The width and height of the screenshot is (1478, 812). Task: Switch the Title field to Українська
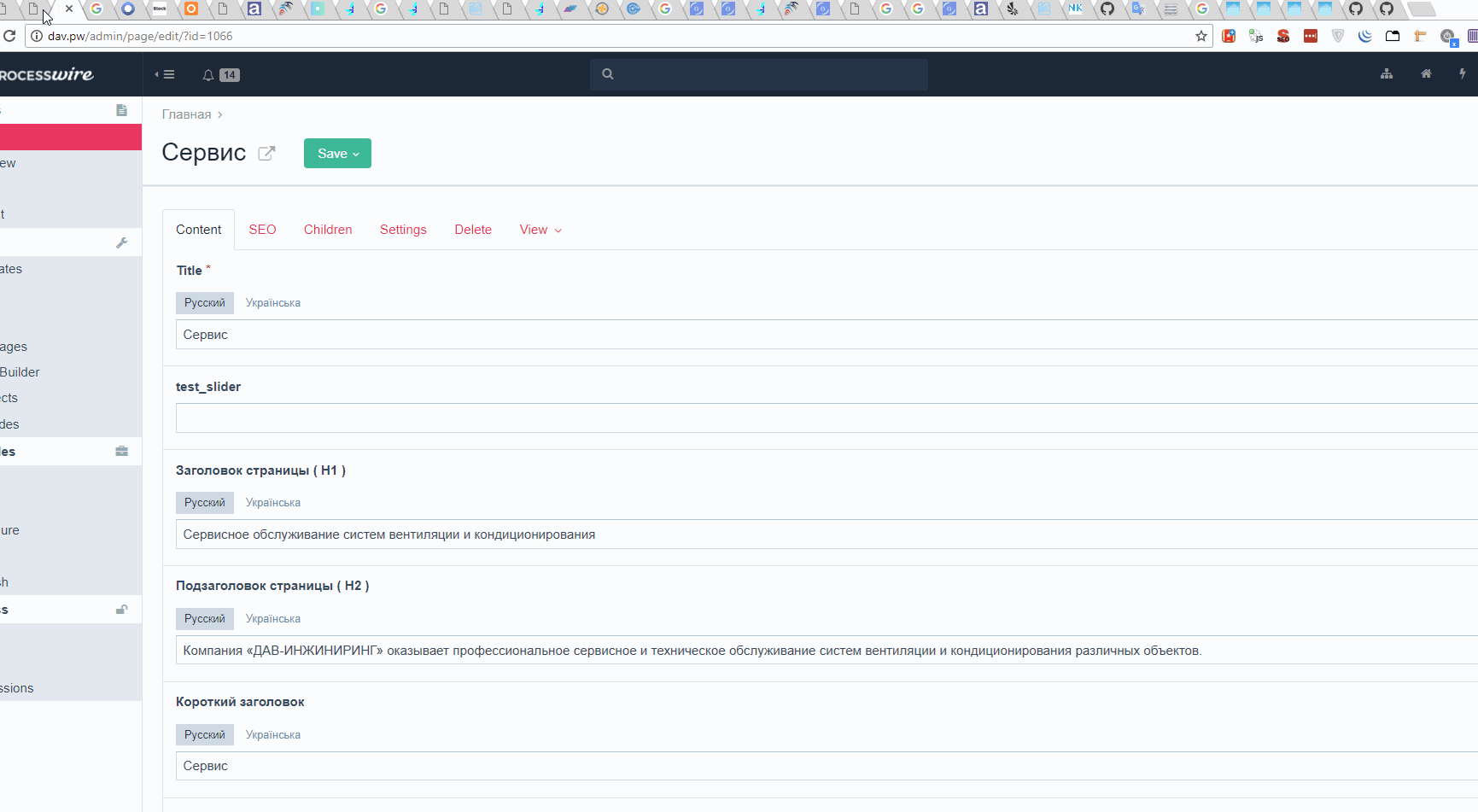click(x=272, y=302)
